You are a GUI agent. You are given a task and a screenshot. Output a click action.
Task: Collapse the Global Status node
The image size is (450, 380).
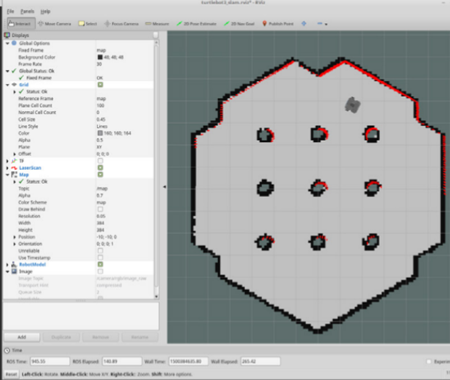7,71
